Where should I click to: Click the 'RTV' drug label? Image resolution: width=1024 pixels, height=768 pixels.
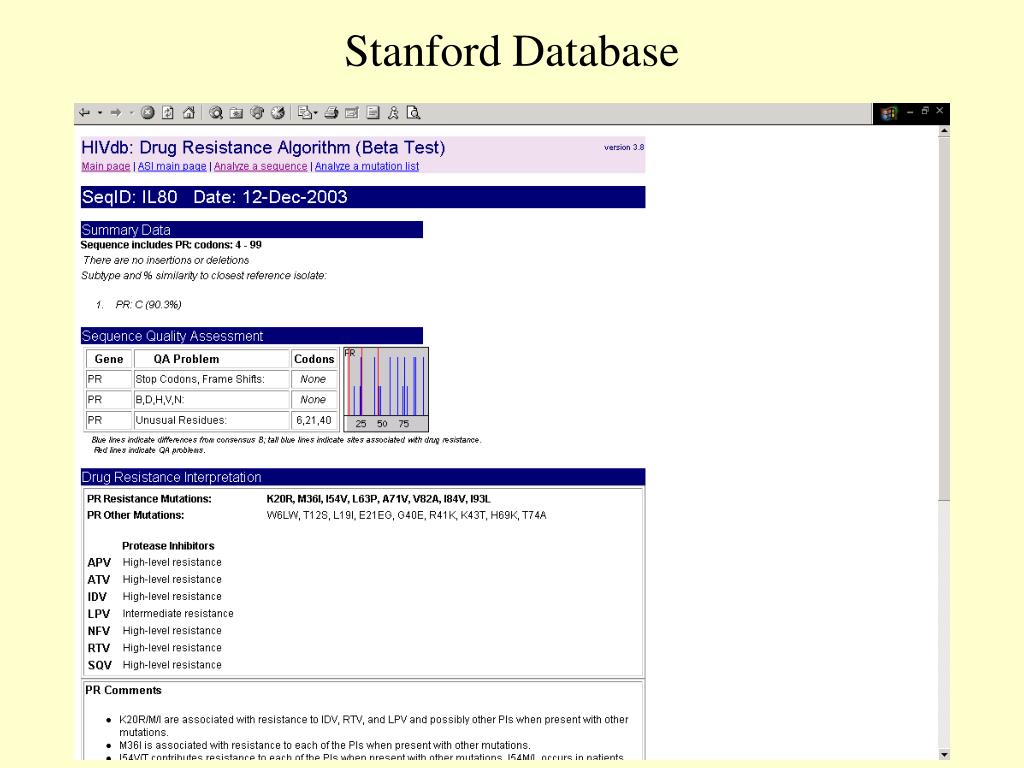pos(99,648)
